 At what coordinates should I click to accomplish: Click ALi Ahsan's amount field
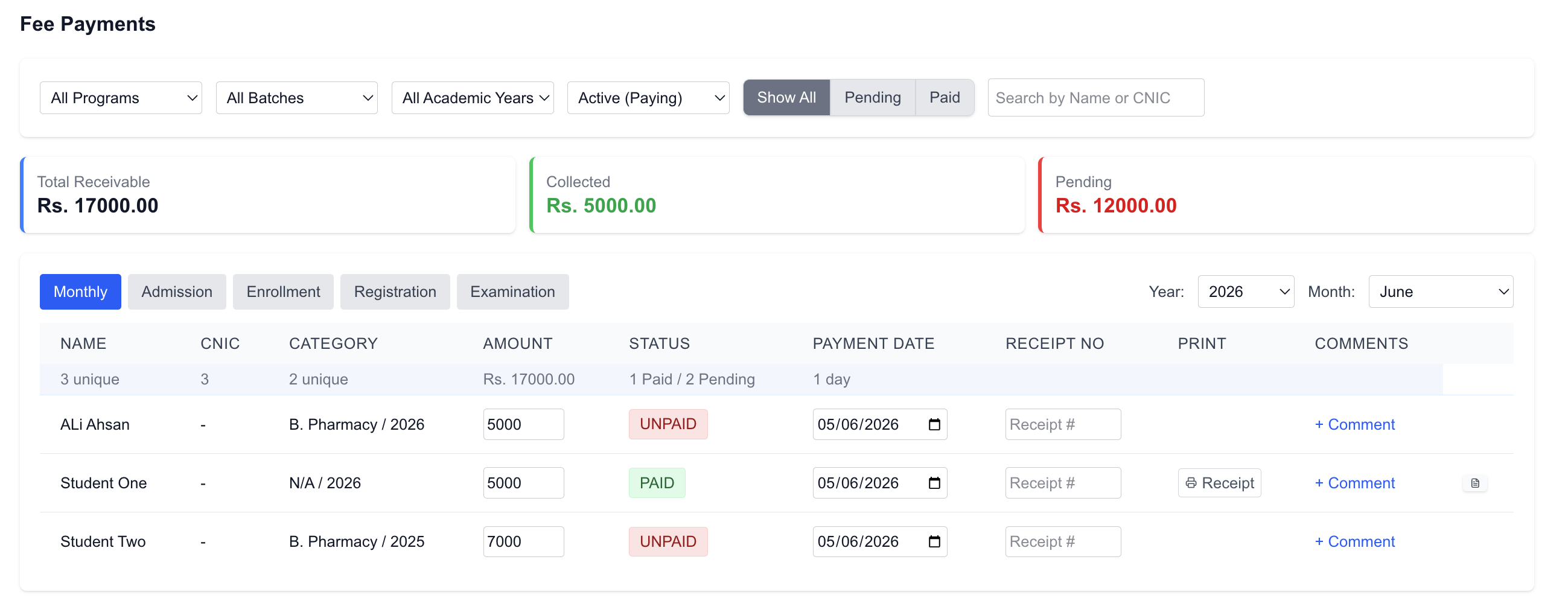point(523,424)
